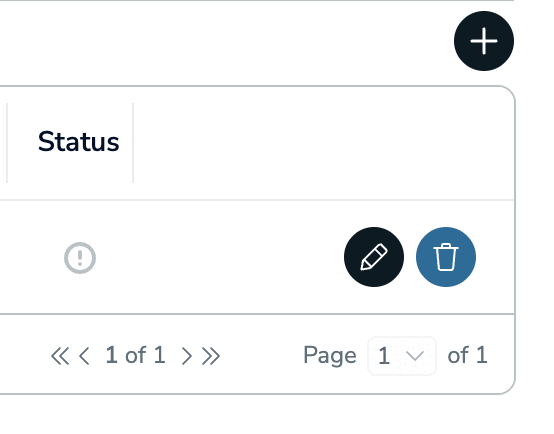Click the empty header cell right of Status
The height and width of the screenshot is (434, 554).
323,143
